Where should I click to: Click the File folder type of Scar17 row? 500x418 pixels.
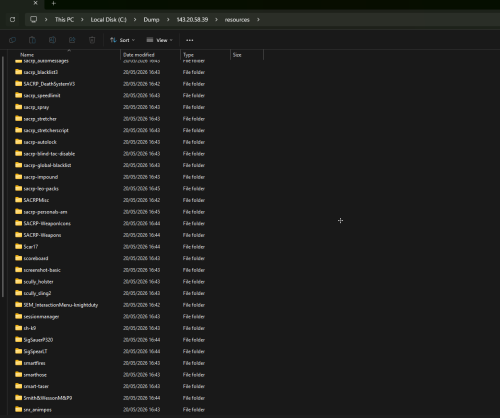pos(194,247)
